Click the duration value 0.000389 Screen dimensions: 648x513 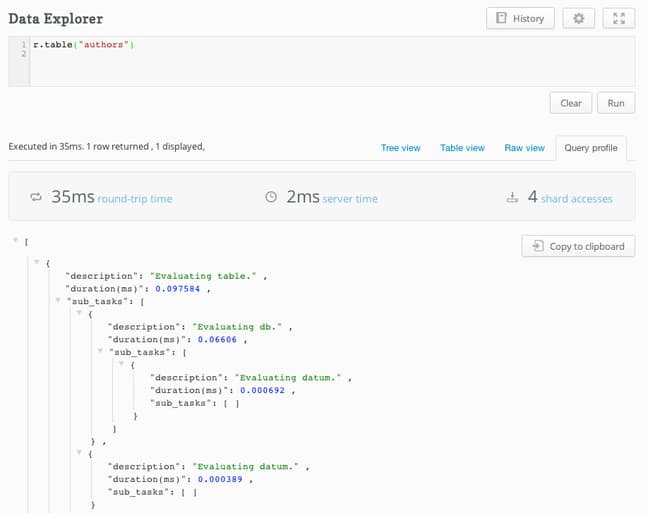(x=220, y=480)
